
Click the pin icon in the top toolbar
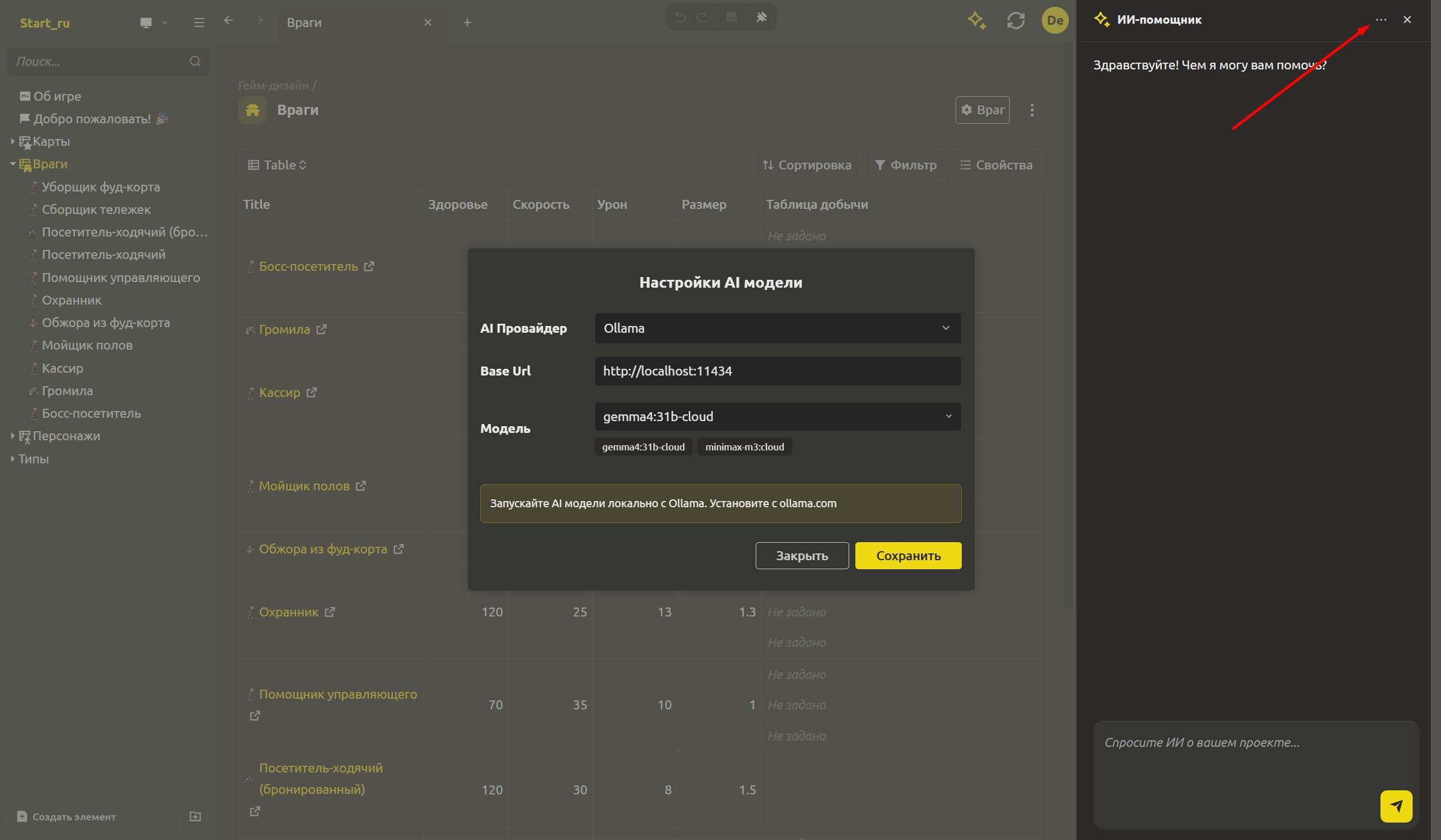click(x=761, y=17)
